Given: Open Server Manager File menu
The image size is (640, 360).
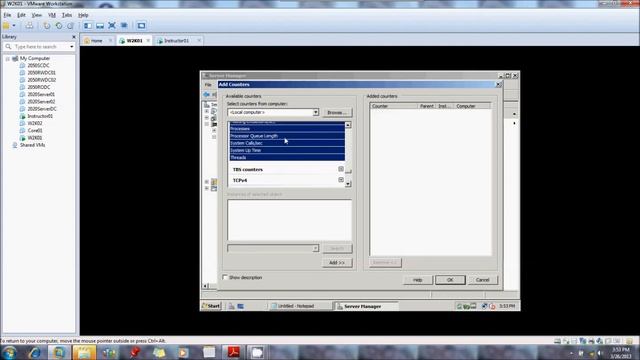Looking at the screenshot, I should pyautogui.click(x=208, y=85).
